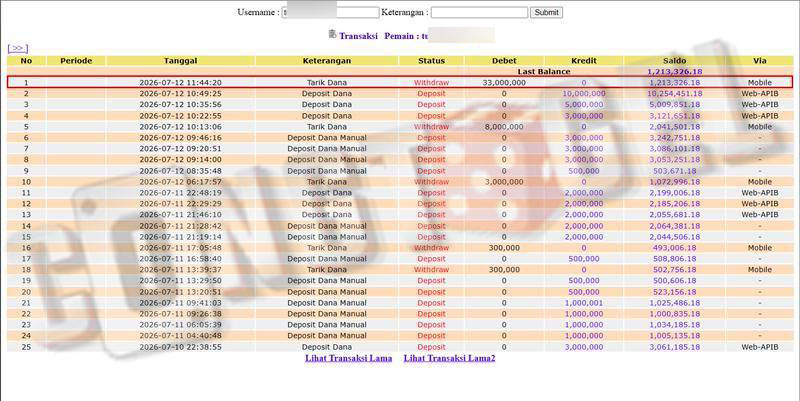Select debet amount 8,000,000
This screenshot has width=800, height=401.
point(504,127)
